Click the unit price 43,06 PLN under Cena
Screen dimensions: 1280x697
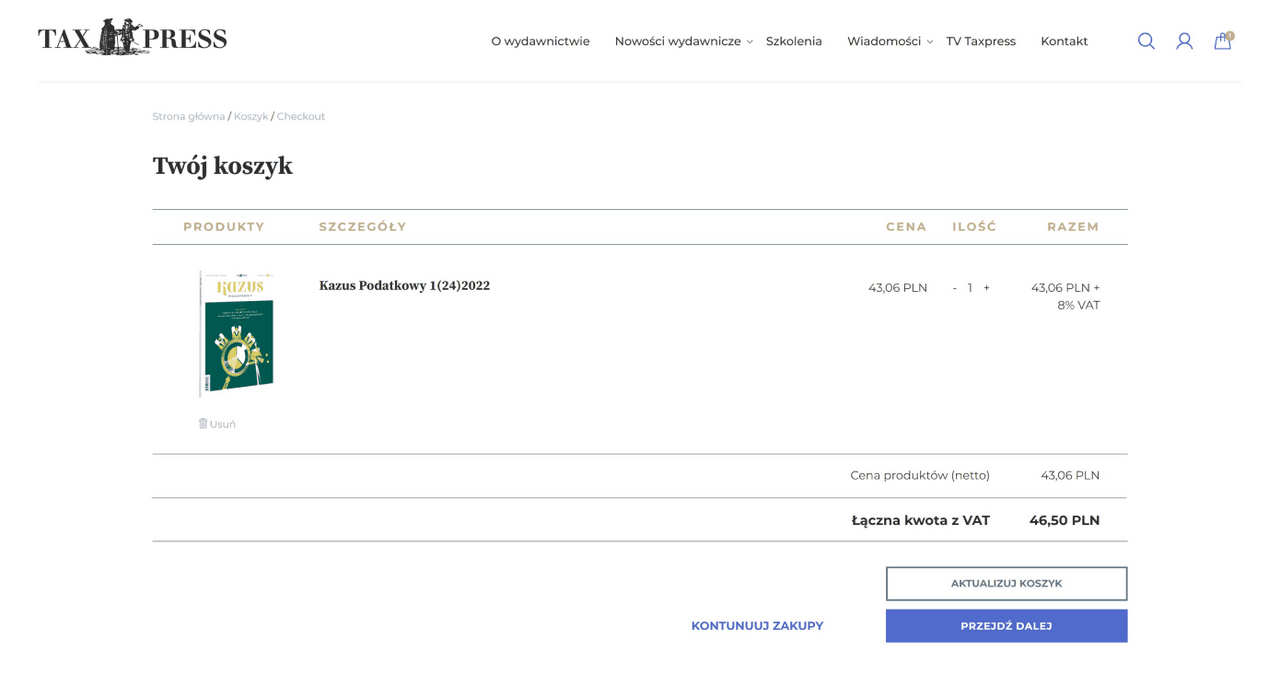click(x=897, y=288)
